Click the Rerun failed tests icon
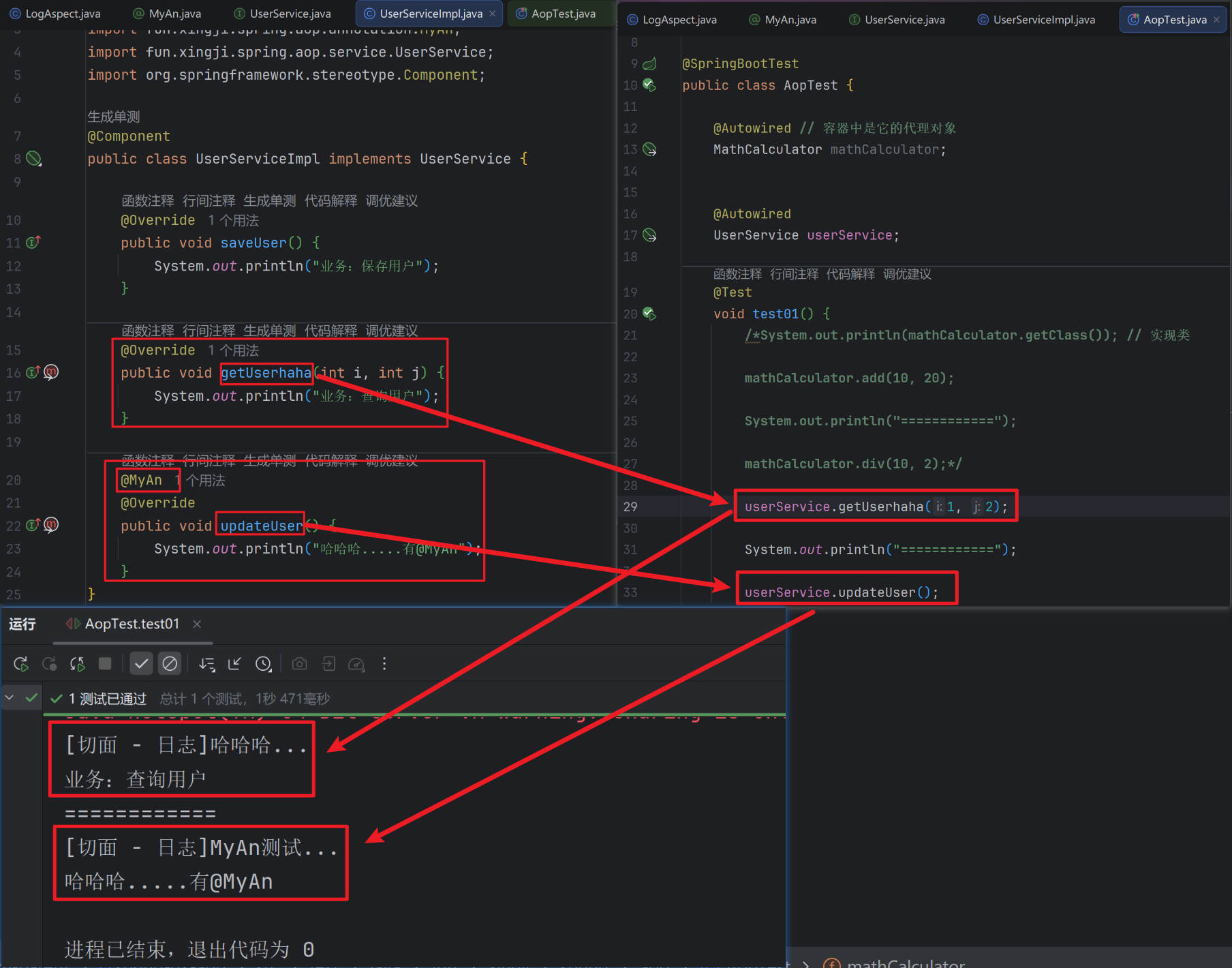The width and height of the screenshot is (1232, 968). click(x=49, y=664)
